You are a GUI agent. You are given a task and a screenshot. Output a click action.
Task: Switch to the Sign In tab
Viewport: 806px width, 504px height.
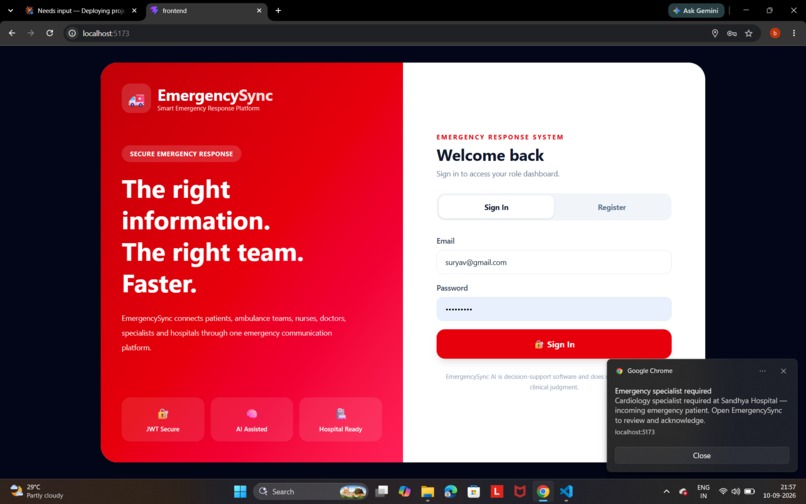[x=496, y=207]
